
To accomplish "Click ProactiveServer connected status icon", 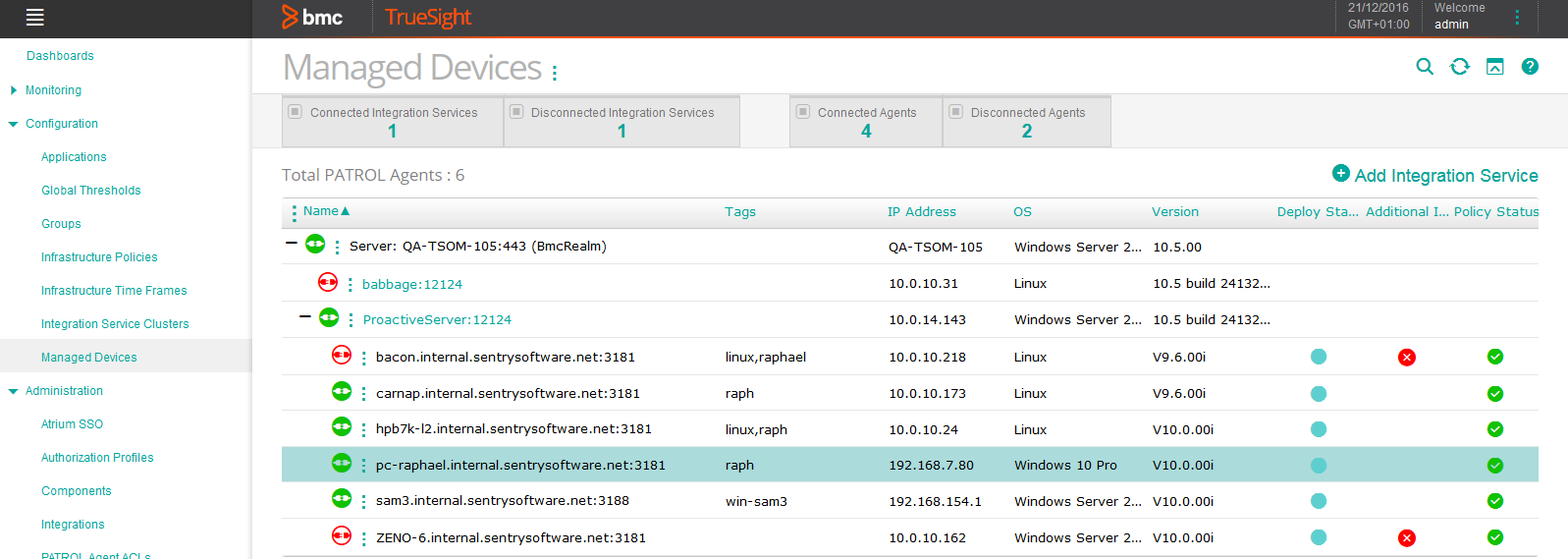I will (329, 317).
